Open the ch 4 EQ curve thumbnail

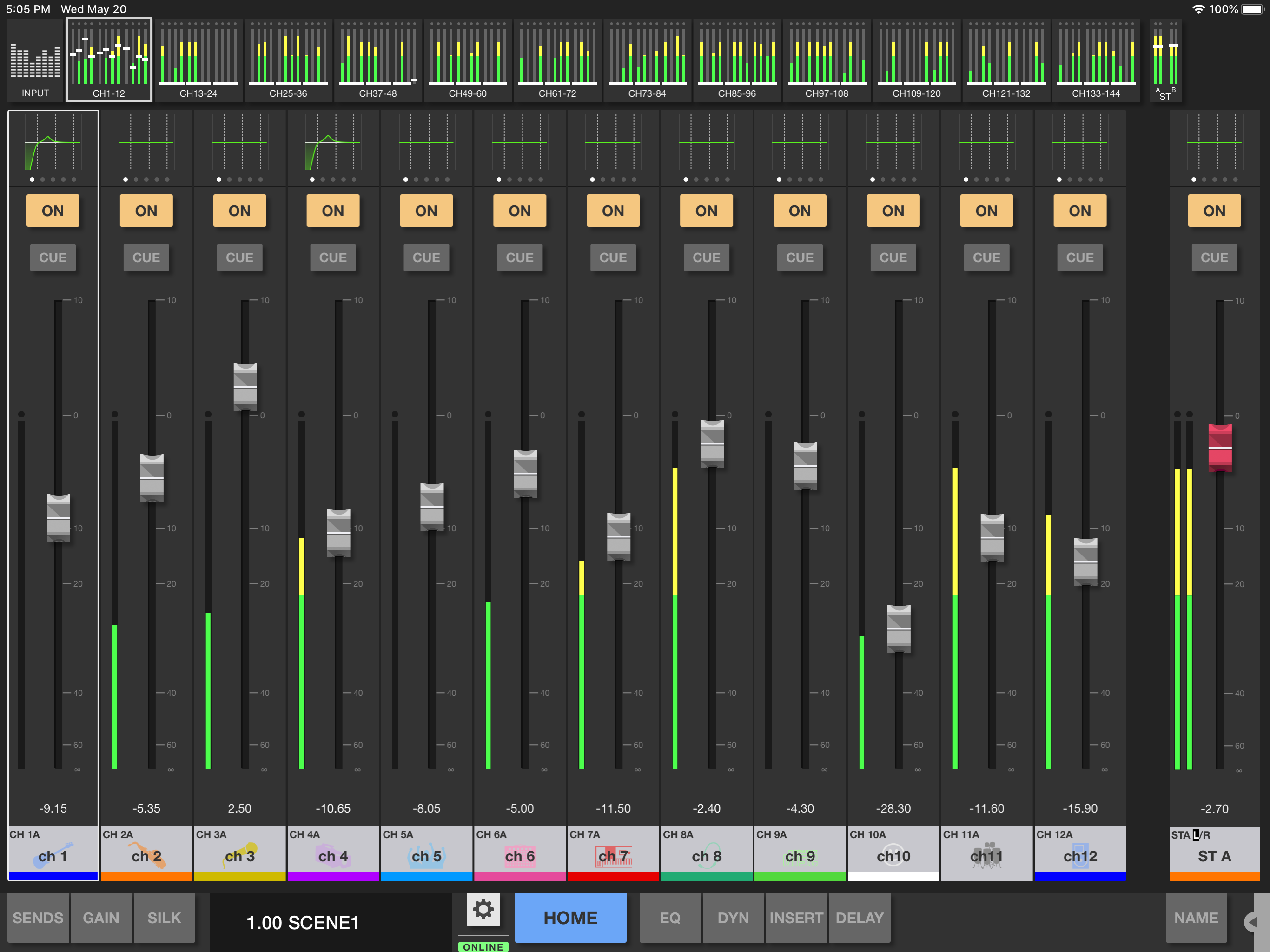(x=333, y=142)
